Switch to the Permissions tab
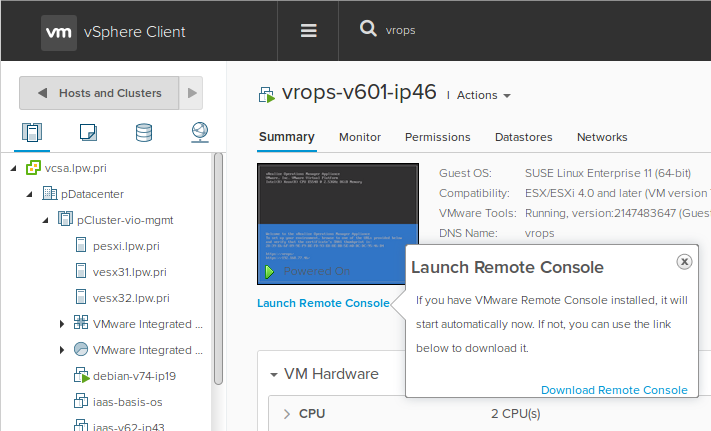This screenshot has height=431, width=711. click(x=438, y=137)
